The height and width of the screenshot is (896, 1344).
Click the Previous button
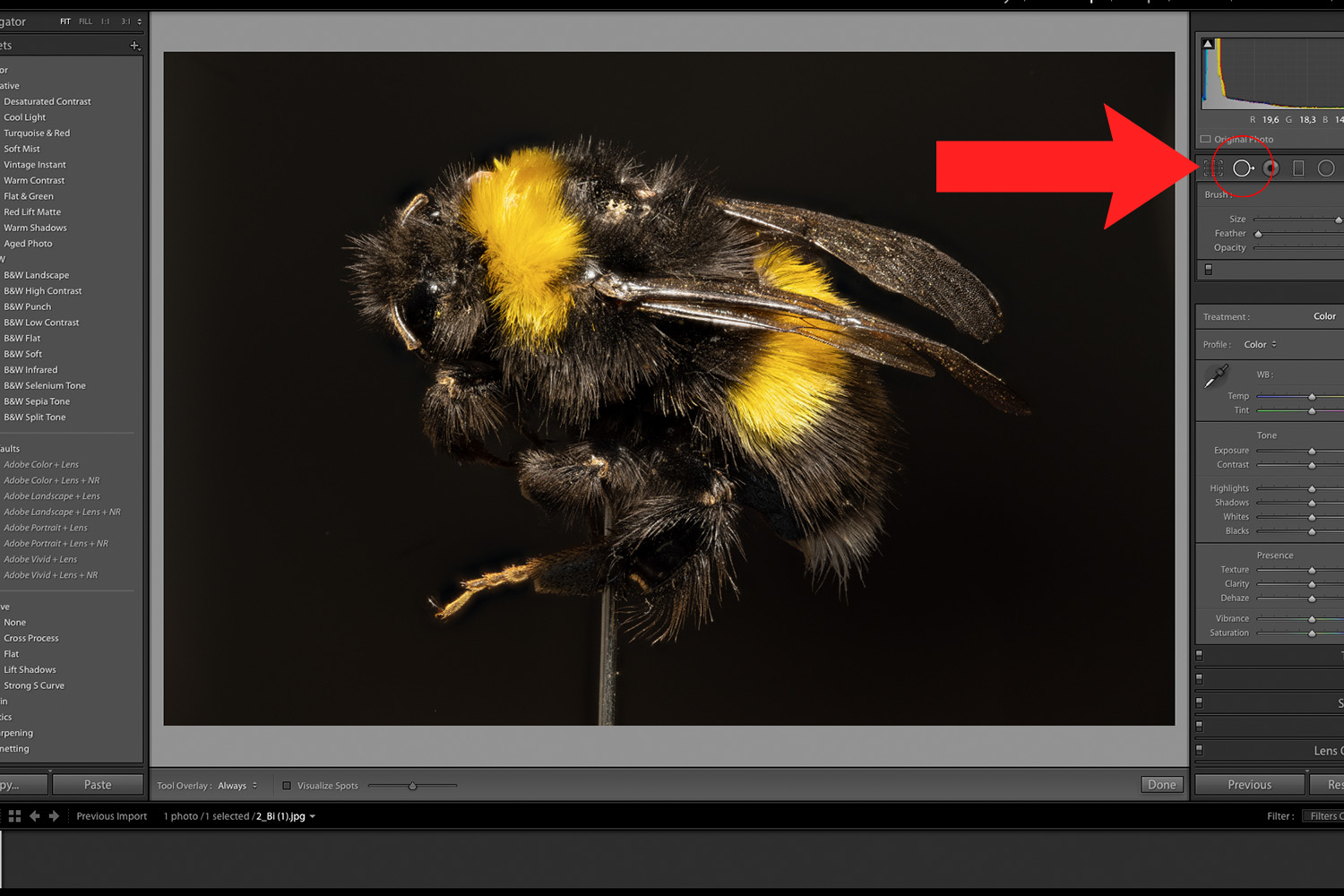point(1249,784)
